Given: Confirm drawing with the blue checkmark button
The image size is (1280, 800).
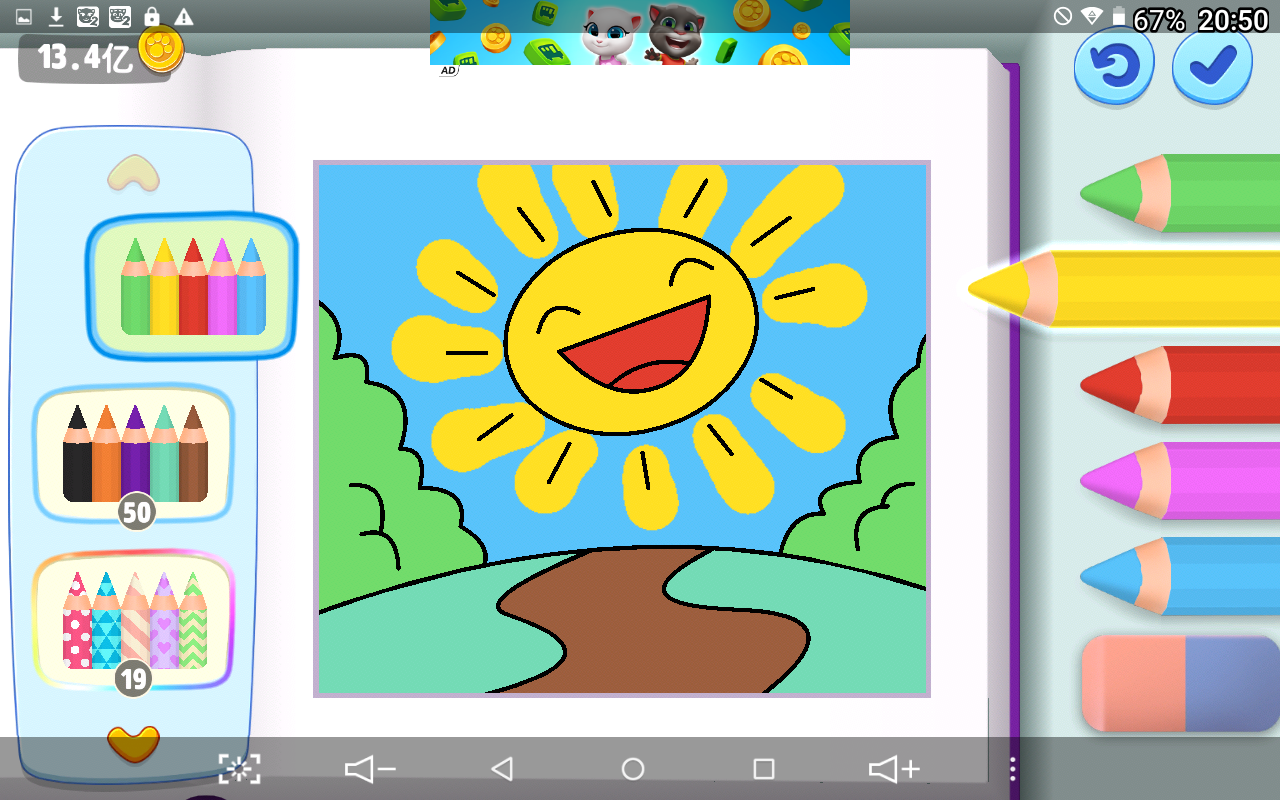Looking at the screenshot, I should click(1212, 67).
